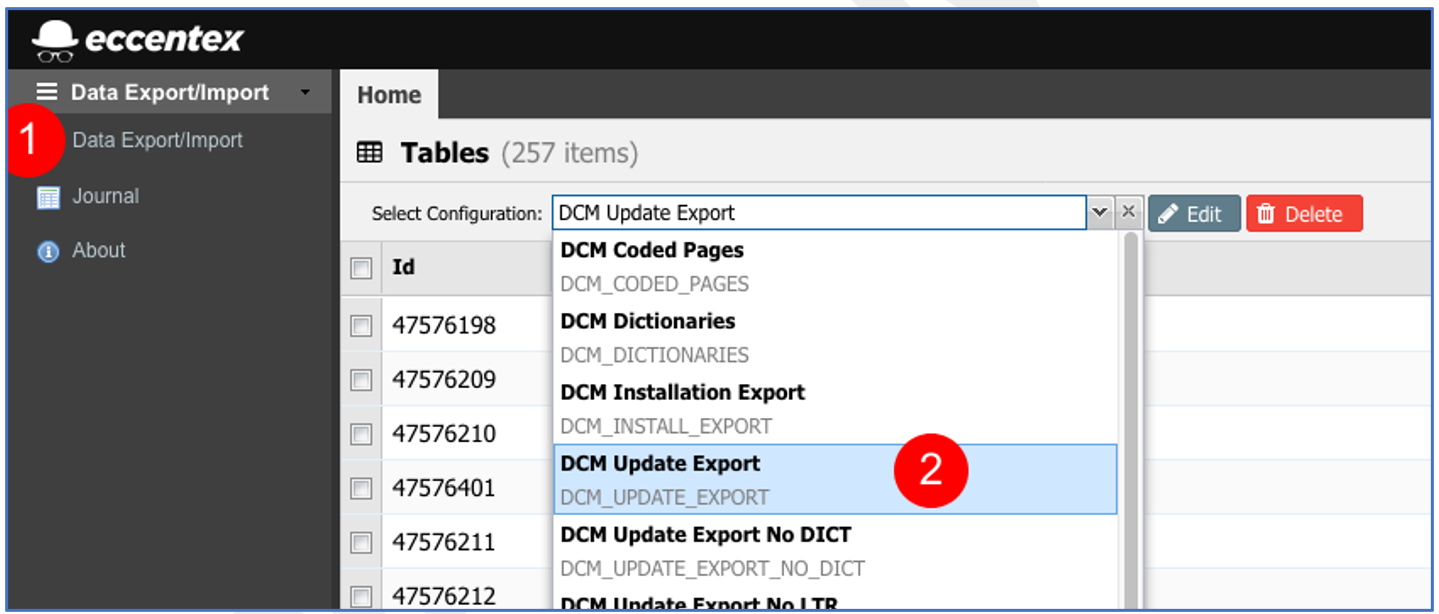Check the box for row 47576211

coord(361,542)
